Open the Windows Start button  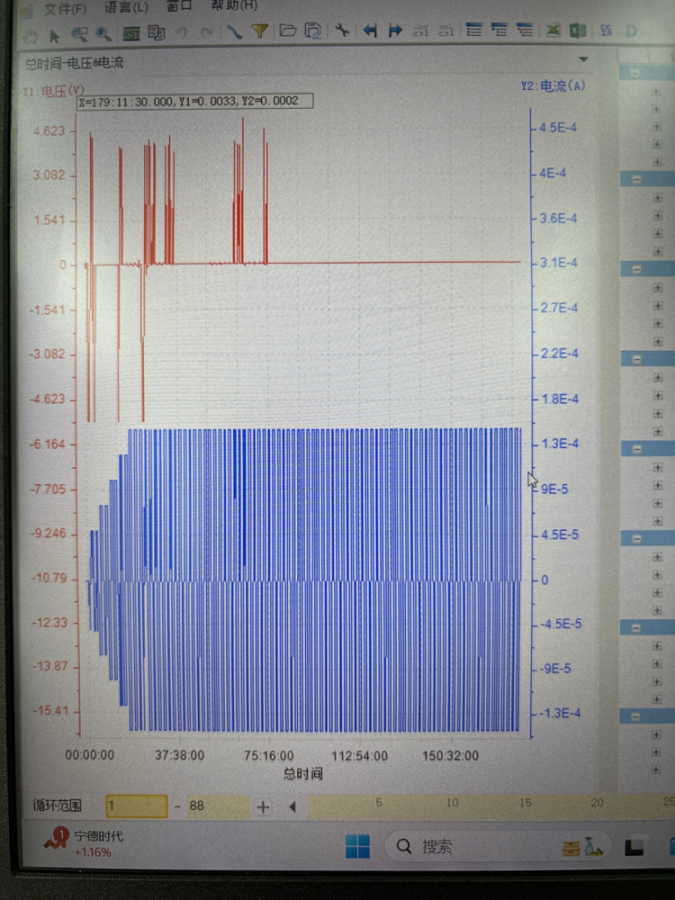(x=358, y=846)
